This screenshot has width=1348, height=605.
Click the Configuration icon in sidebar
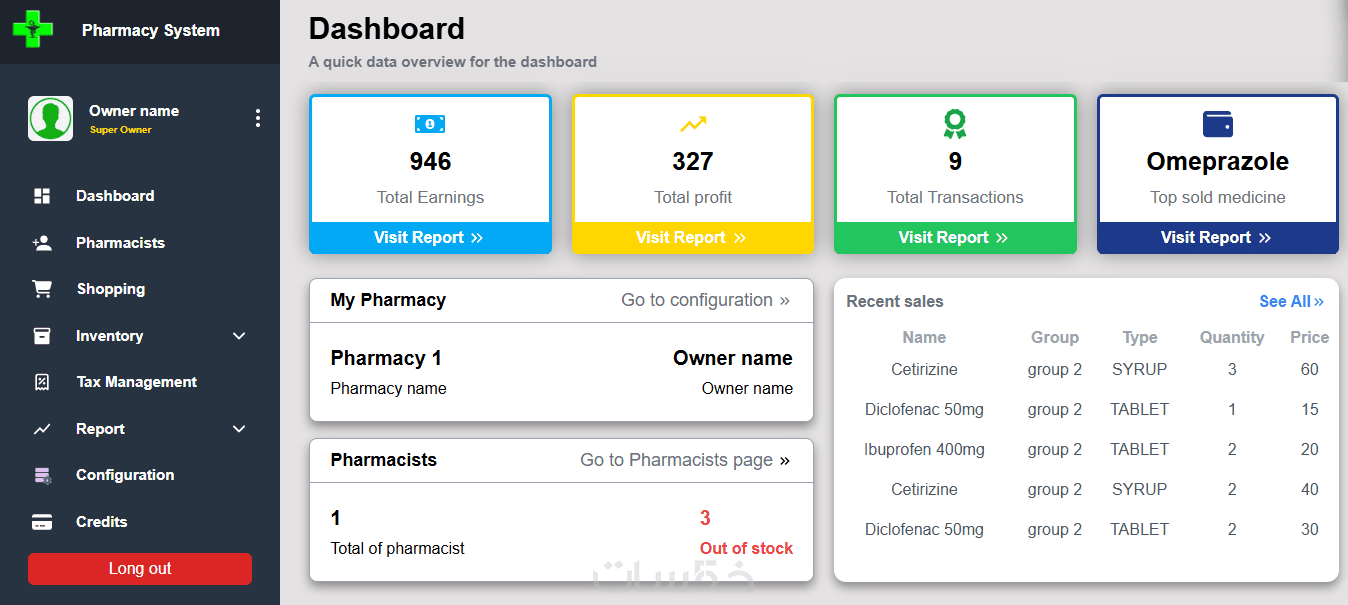(x=42, y=475)
